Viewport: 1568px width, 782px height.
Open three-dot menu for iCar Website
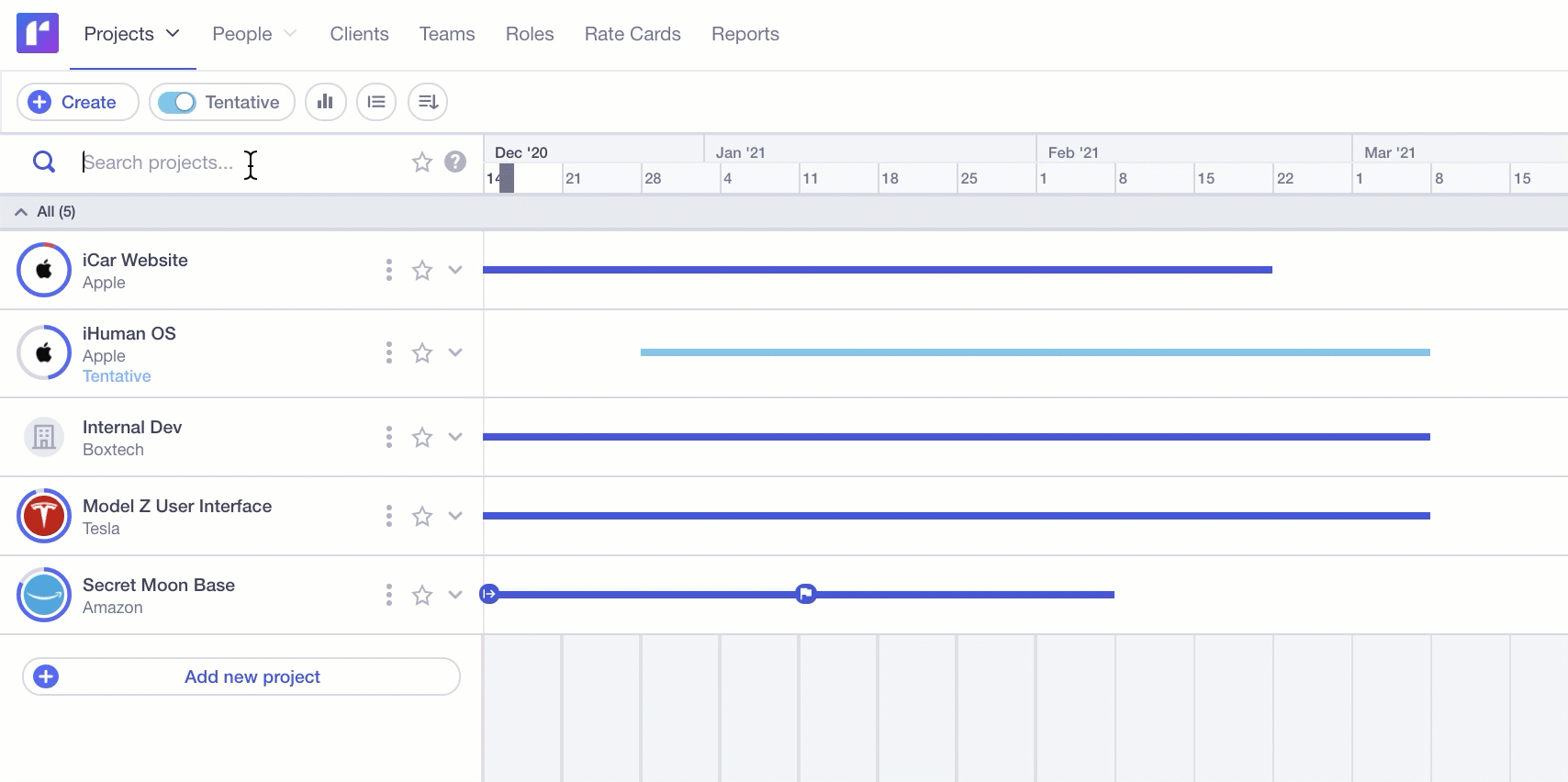[x=389, y=270]
